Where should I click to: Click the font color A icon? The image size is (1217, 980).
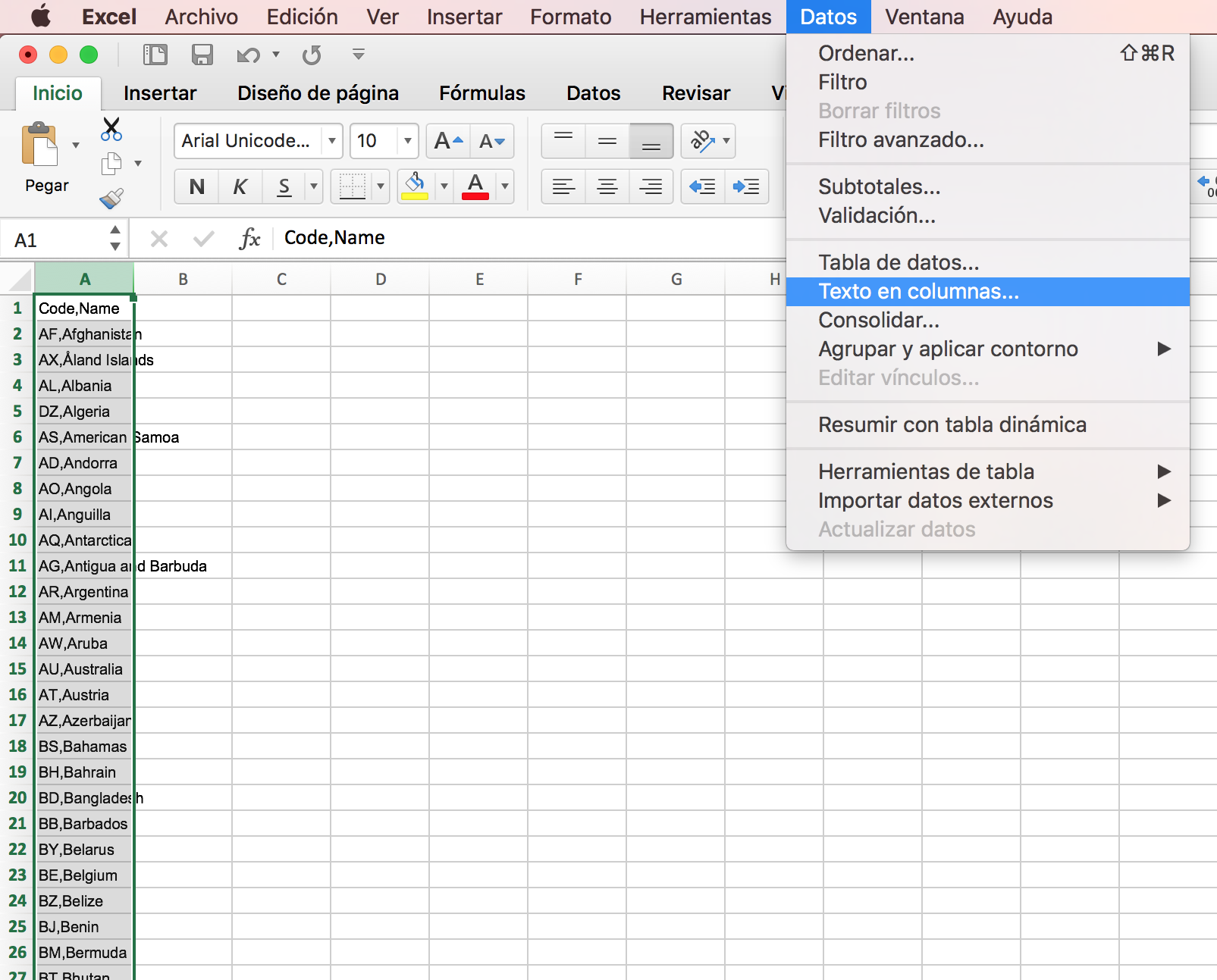475,186
